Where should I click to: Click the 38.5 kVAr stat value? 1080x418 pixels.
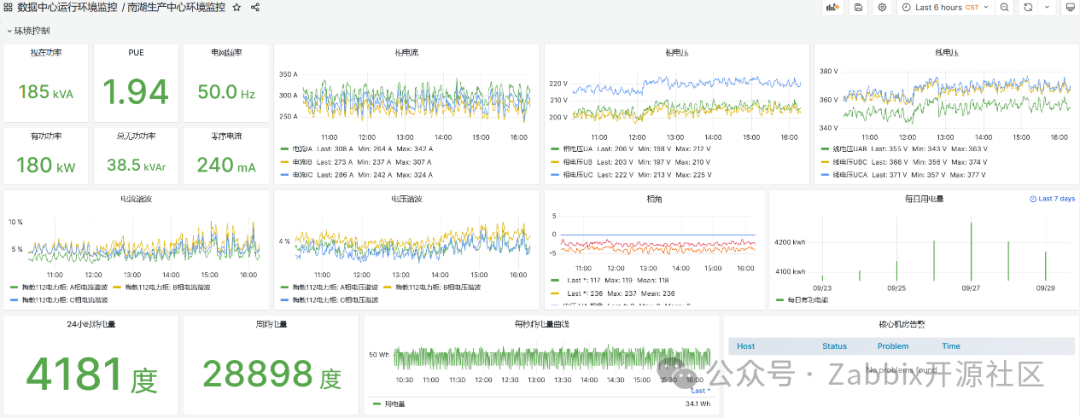[x=136, y=165]
